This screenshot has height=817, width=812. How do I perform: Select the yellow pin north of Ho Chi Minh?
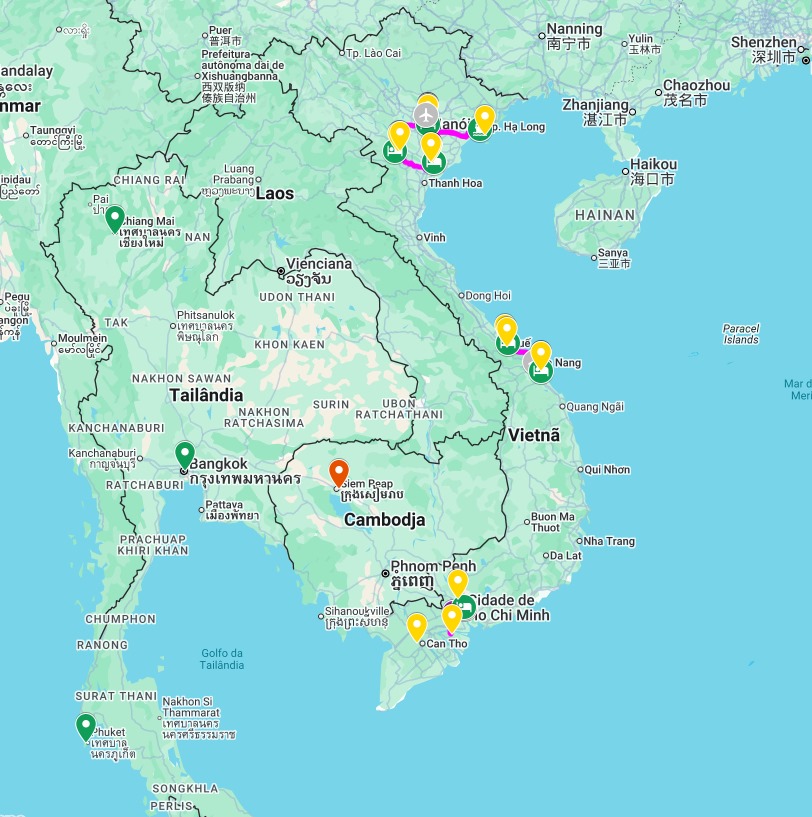coord(458,582)
